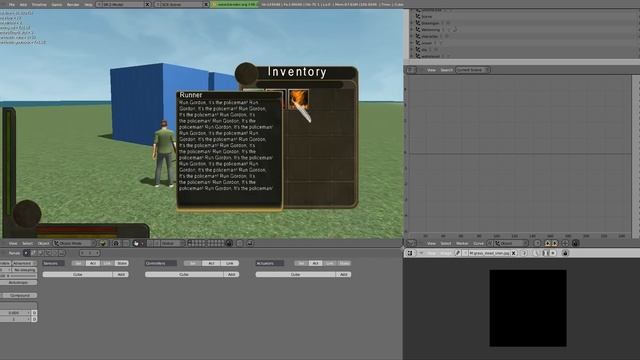Click the Cube button under Controllers
The width and height of the screenshot is (640, 360).
coord(184,274)
